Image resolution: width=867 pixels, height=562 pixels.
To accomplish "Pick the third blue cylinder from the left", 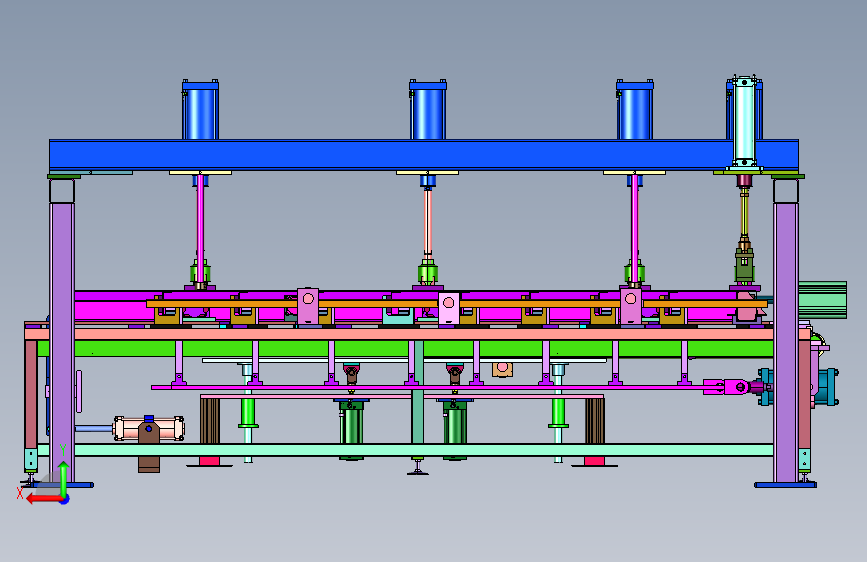I will 635,110.
